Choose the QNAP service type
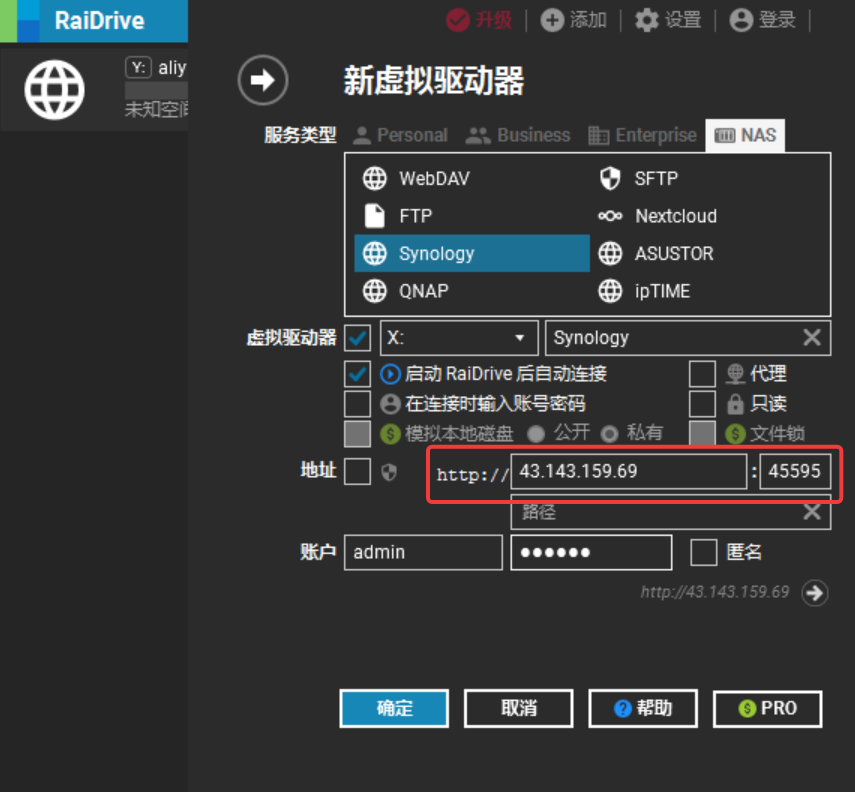 (472, 291)
